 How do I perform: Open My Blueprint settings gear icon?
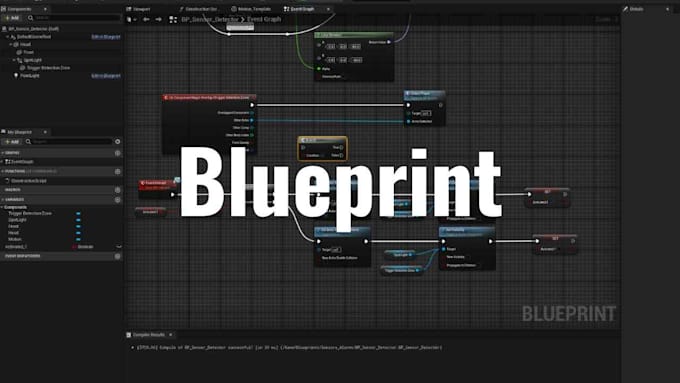click(x=118, y=142)
